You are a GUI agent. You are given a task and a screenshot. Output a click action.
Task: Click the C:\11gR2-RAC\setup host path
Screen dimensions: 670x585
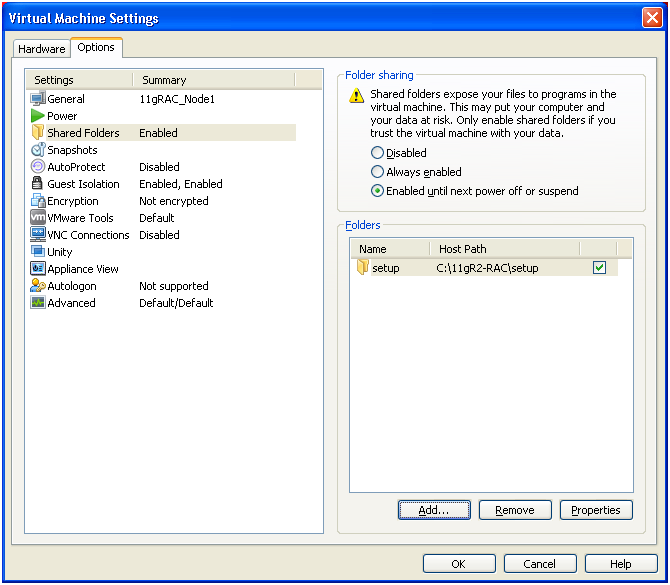point(487,268)
